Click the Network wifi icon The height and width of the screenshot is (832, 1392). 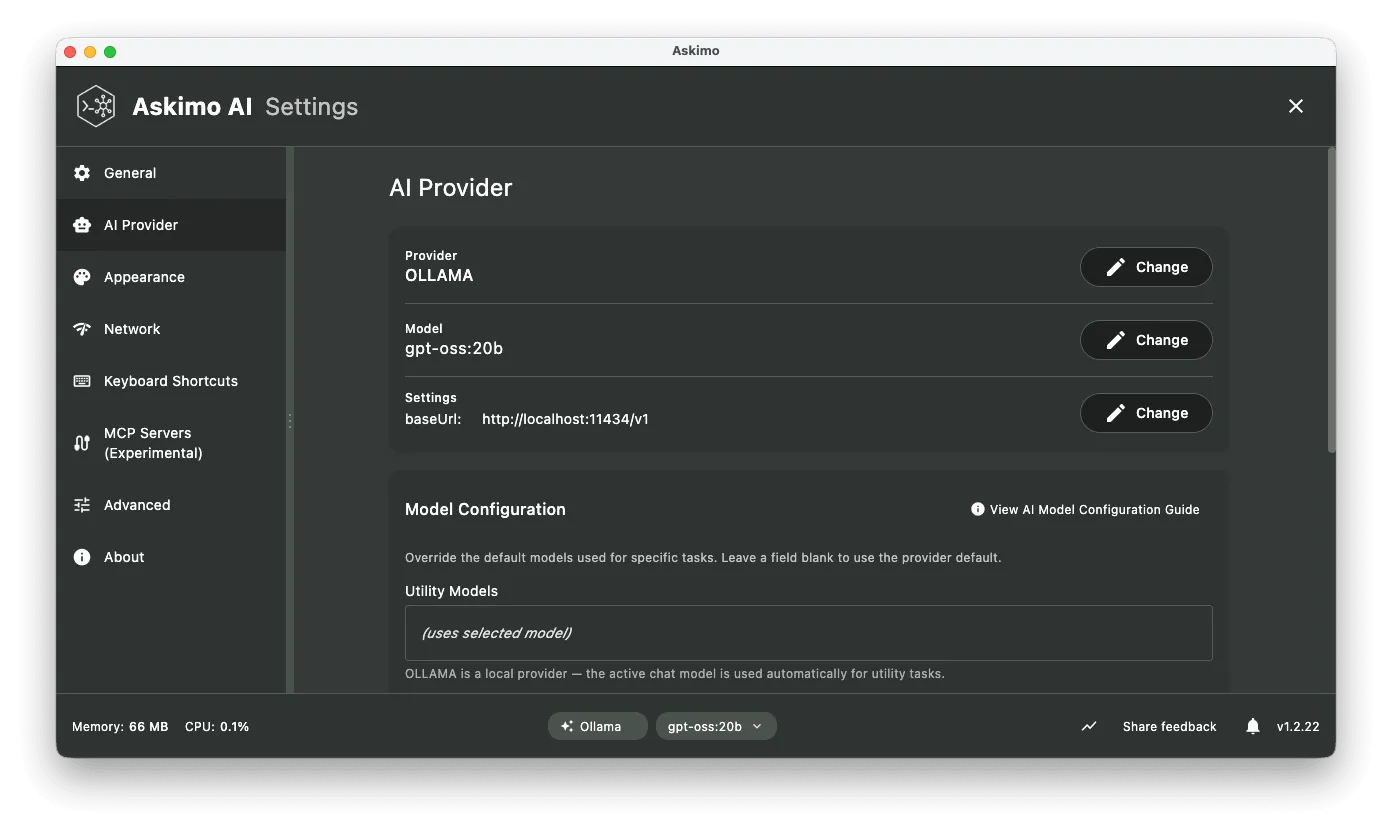(x=82, y=329)
